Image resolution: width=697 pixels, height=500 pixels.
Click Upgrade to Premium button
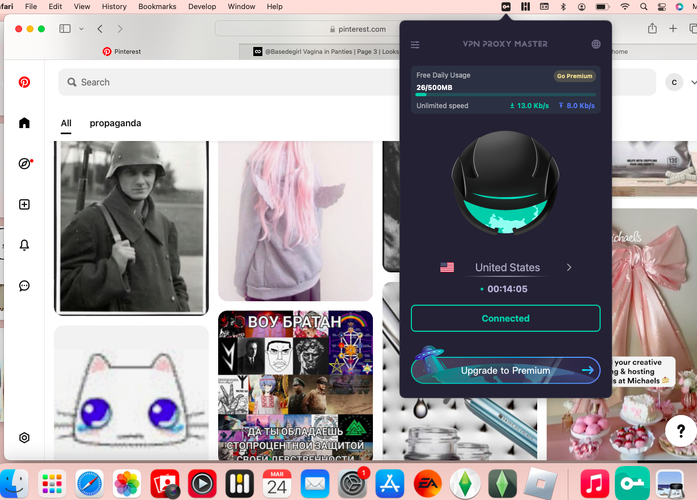(505, 370)
